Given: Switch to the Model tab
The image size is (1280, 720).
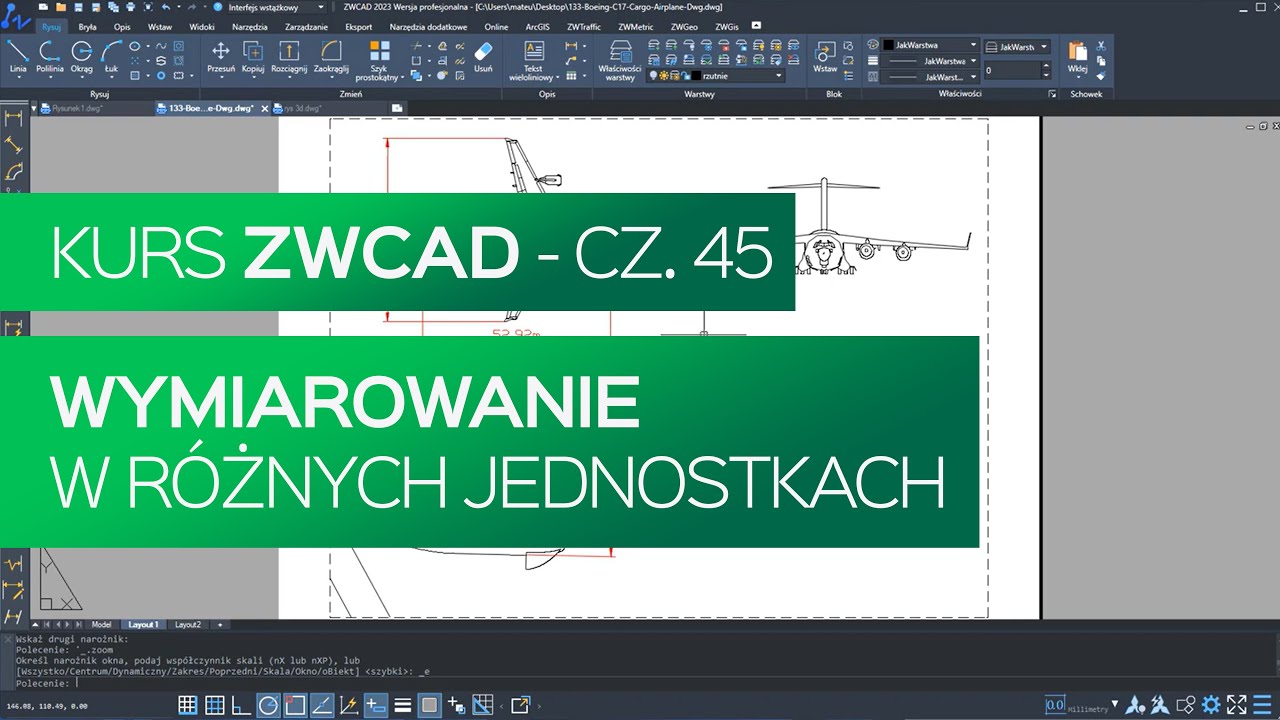Looking at the screenshot, I should click(x=102, y=625).
